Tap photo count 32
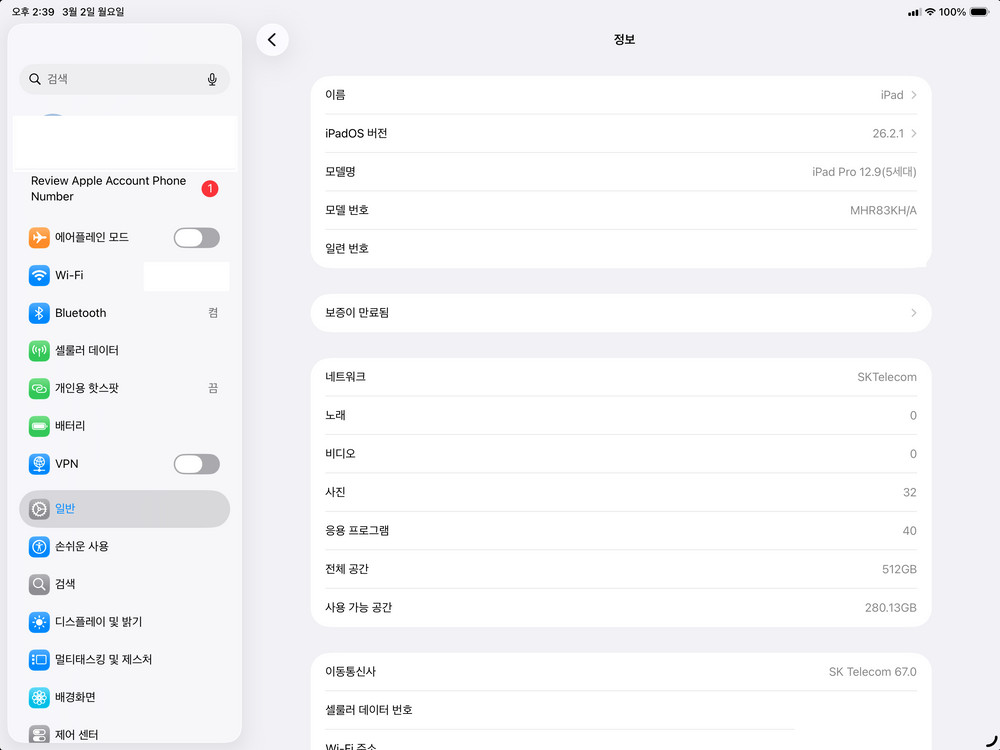The width and height of the screenshot is (1000, 750). click(910, 492)
